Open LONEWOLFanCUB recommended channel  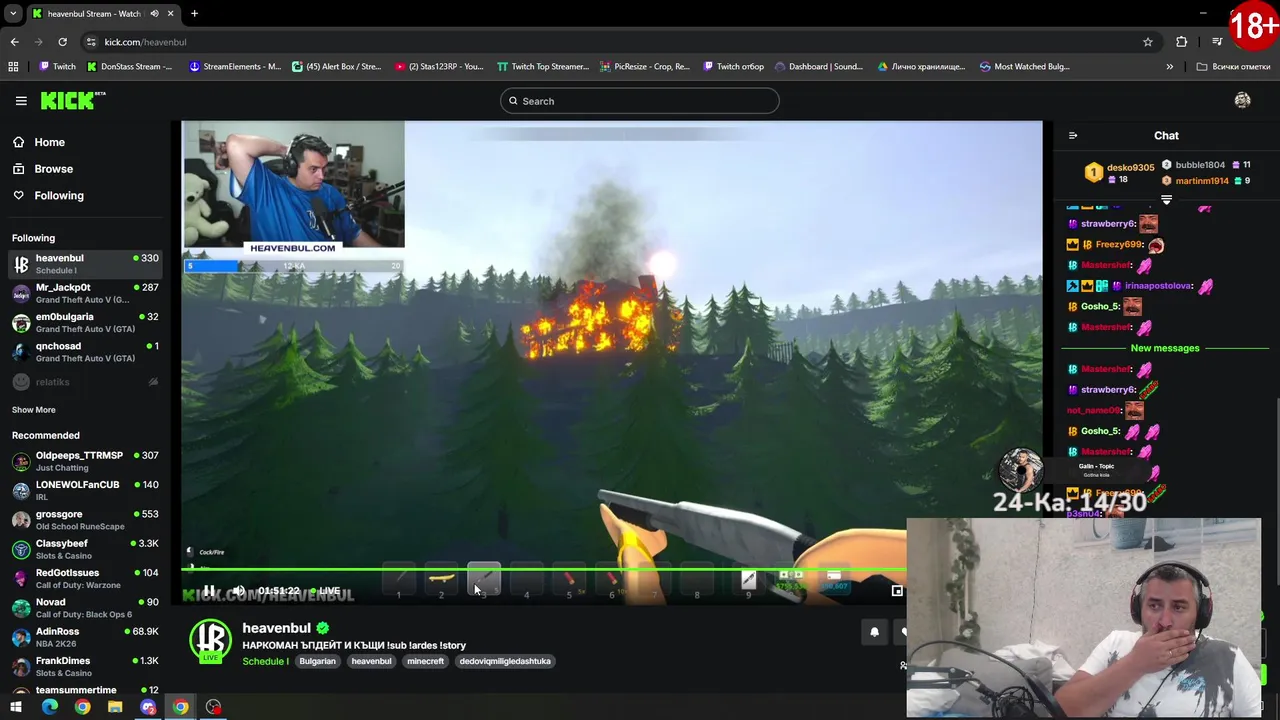(84, 490)
